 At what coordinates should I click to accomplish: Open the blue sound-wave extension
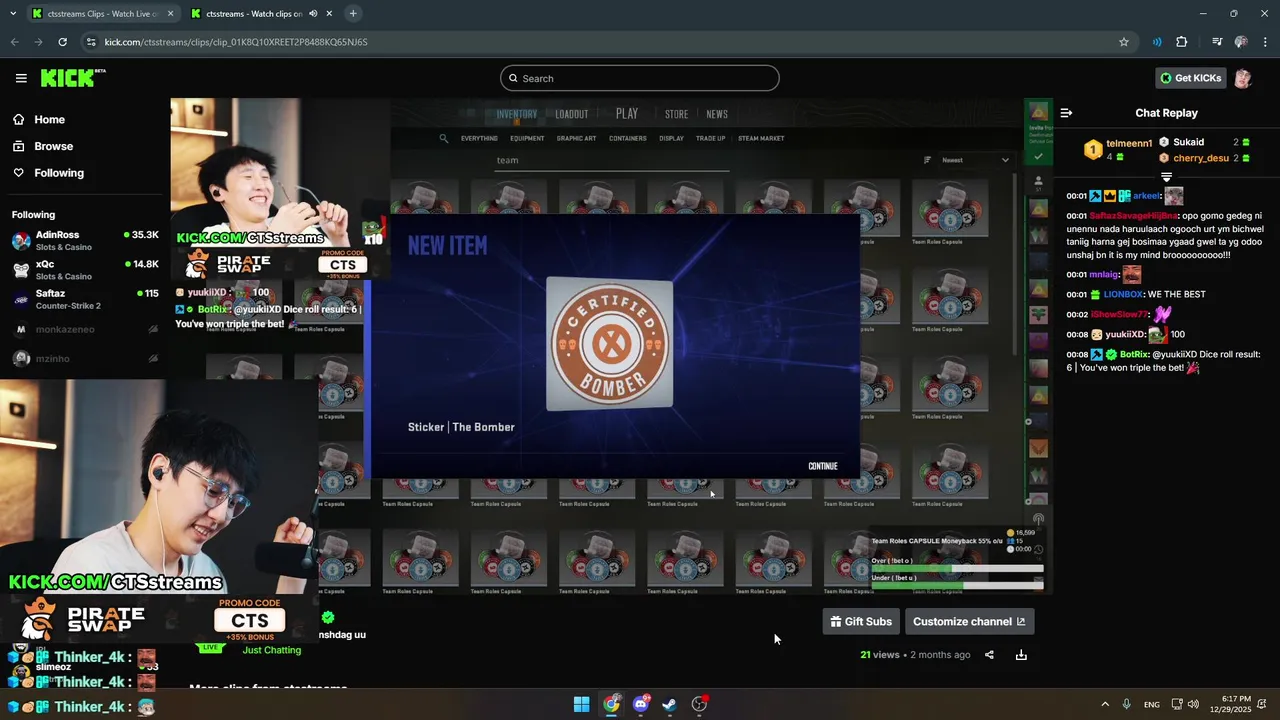coord(1157,42)
